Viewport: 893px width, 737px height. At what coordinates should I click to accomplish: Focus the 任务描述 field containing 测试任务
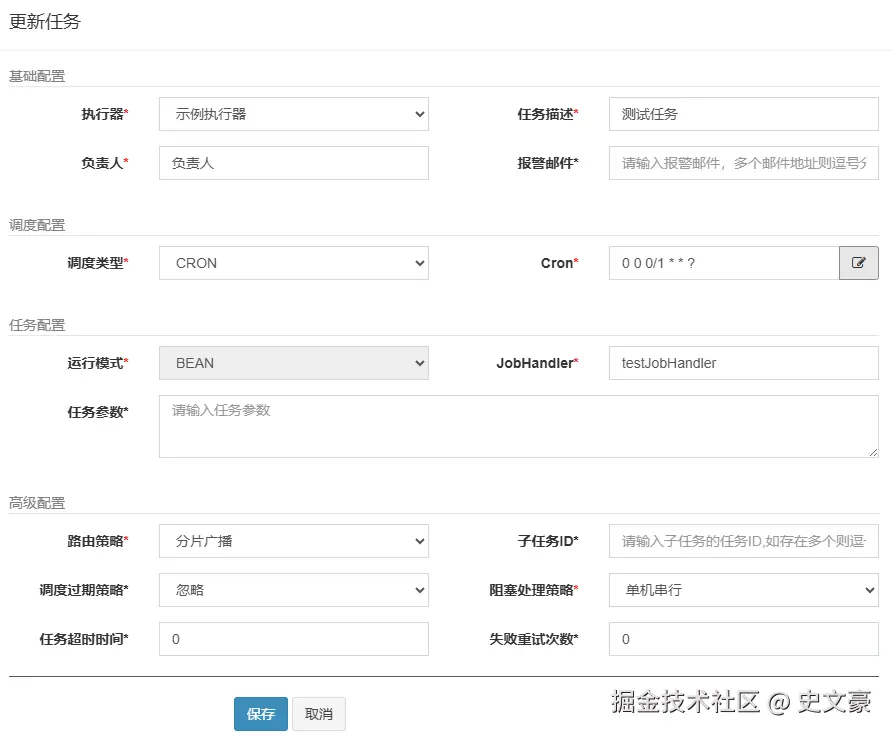pos(744,114)
